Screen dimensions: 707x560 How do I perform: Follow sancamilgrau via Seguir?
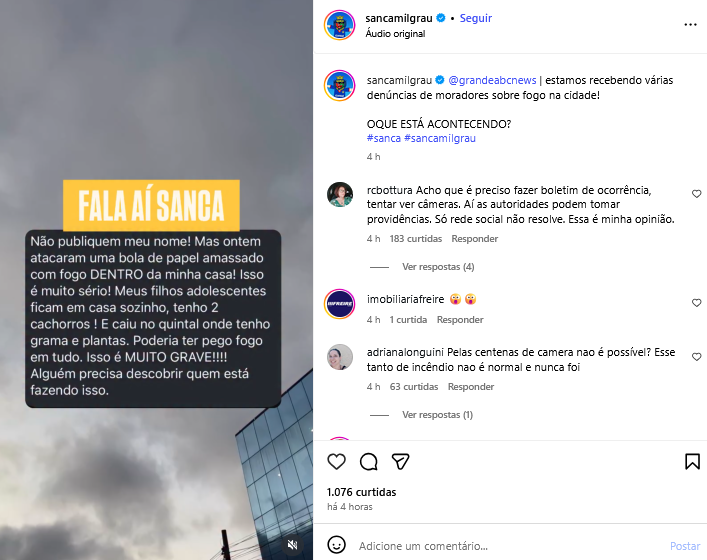coord(476,18)
